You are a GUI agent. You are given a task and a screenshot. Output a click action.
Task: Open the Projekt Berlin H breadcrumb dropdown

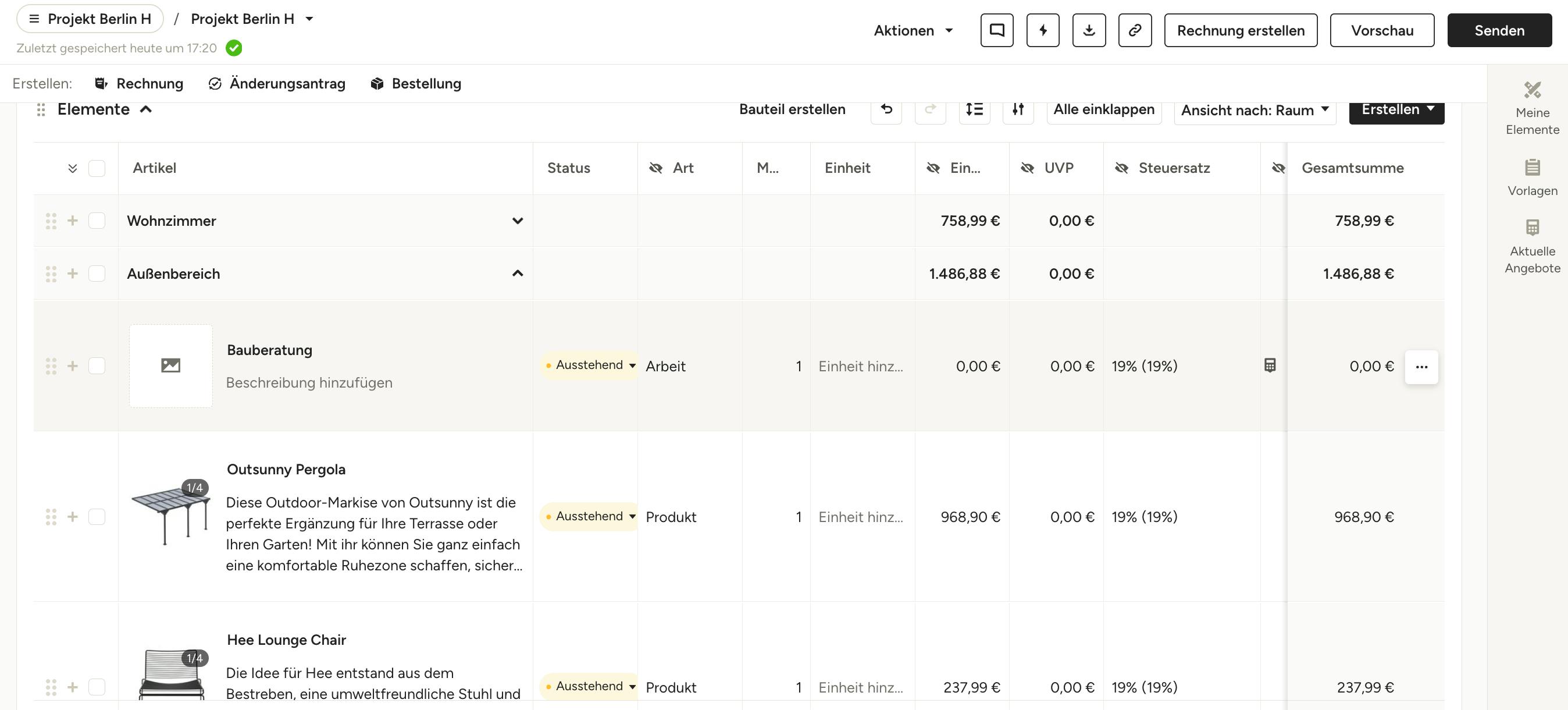[309, 19]
